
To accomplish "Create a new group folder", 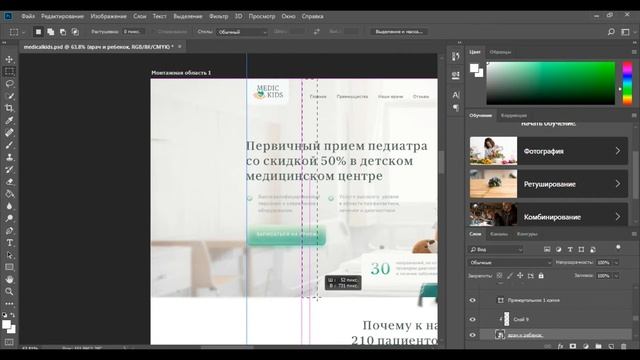I will point(598,346).
